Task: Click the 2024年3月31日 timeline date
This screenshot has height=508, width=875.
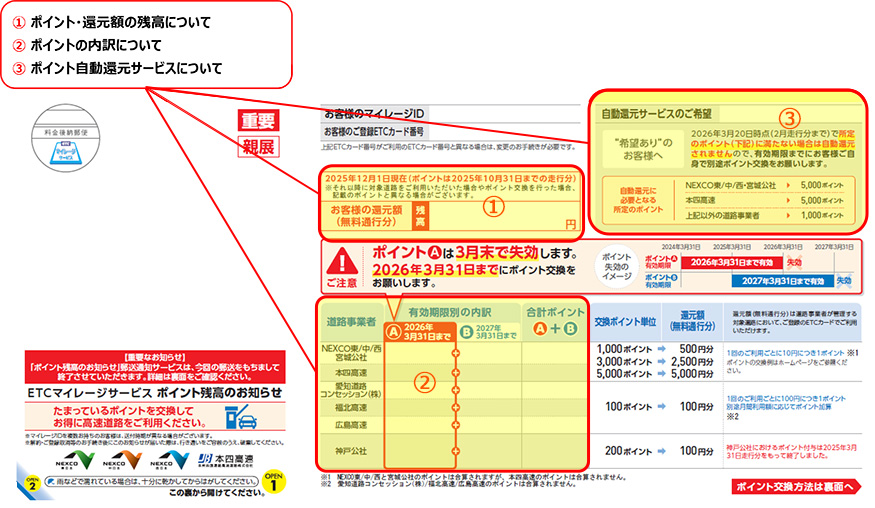Action: point(681,247)
